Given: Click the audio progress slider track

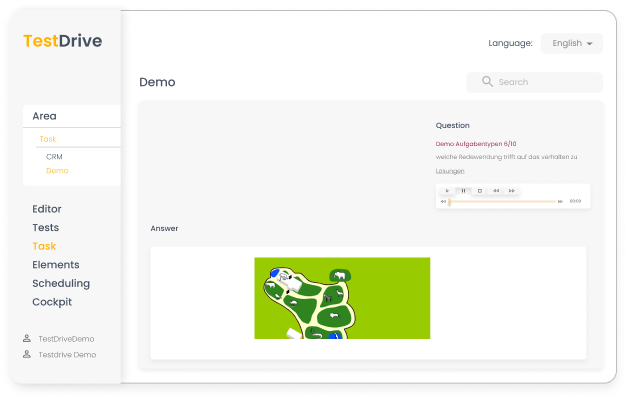Looking at the screenshot, I should [x=502, y=201].
